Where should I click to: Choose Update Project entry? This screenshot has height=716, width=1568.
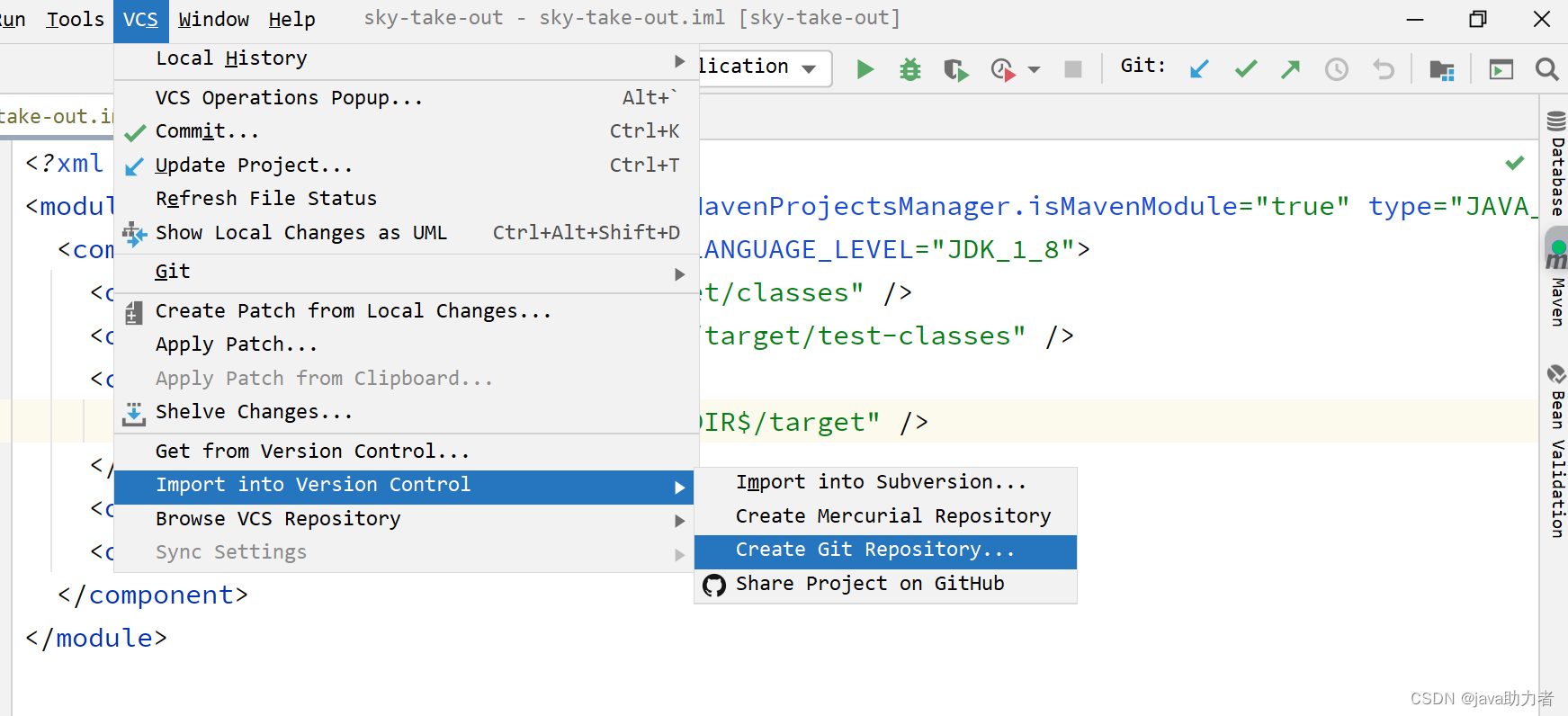tap(407, 166)
